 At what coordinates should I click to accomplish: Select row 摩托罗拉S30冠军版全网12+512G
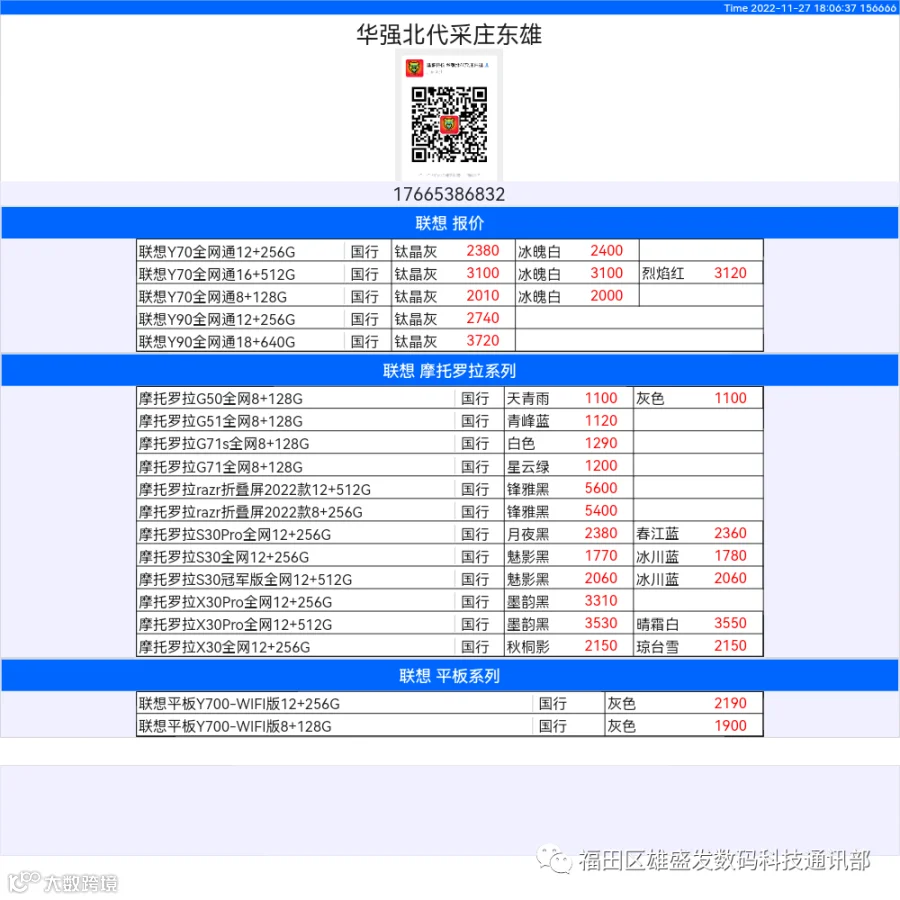coord(449,578)
